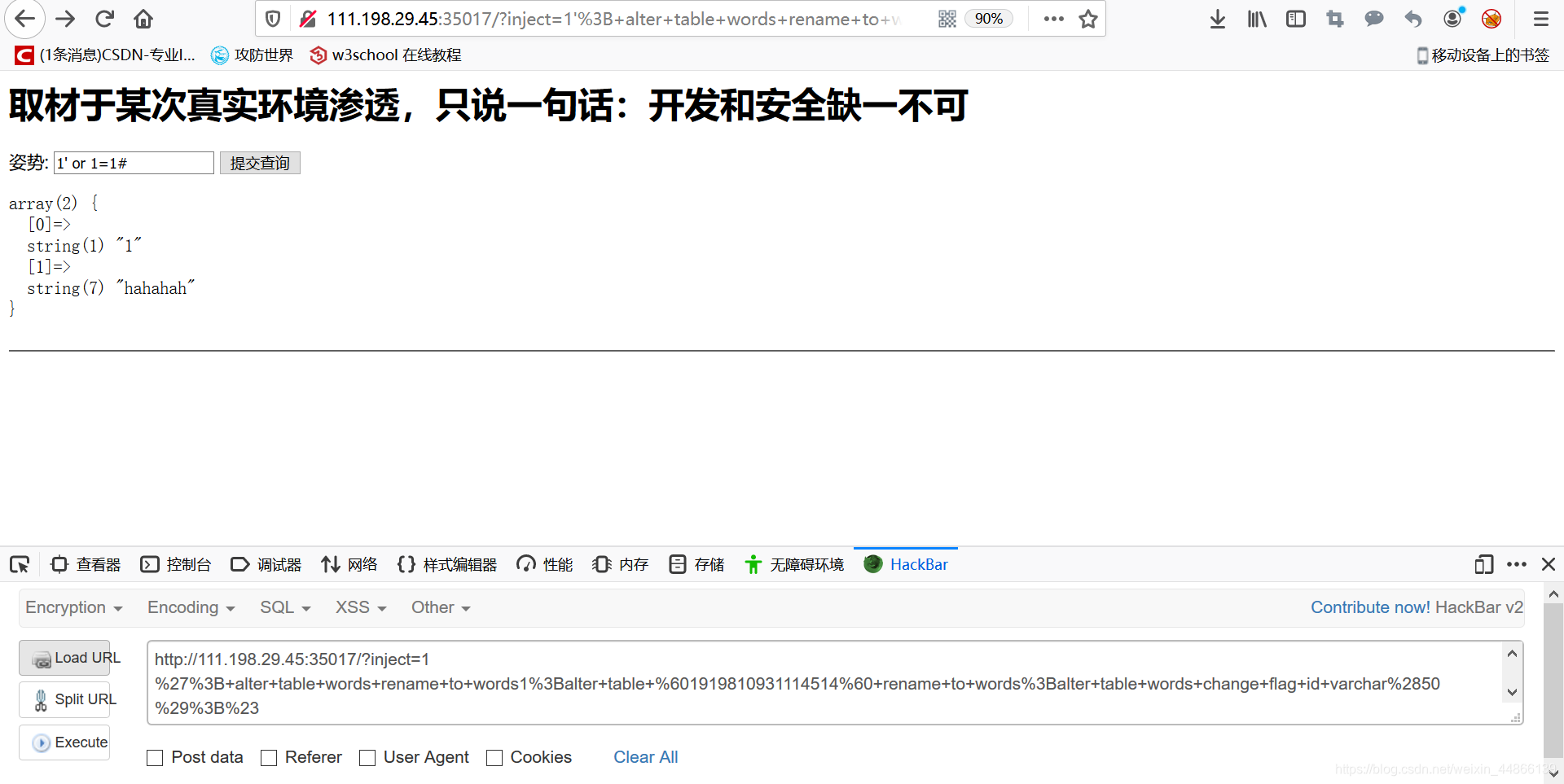Screen dimensions: 1564x784
Task: Enable the Cookies checkbox
Action: click(x=494, y=758)
